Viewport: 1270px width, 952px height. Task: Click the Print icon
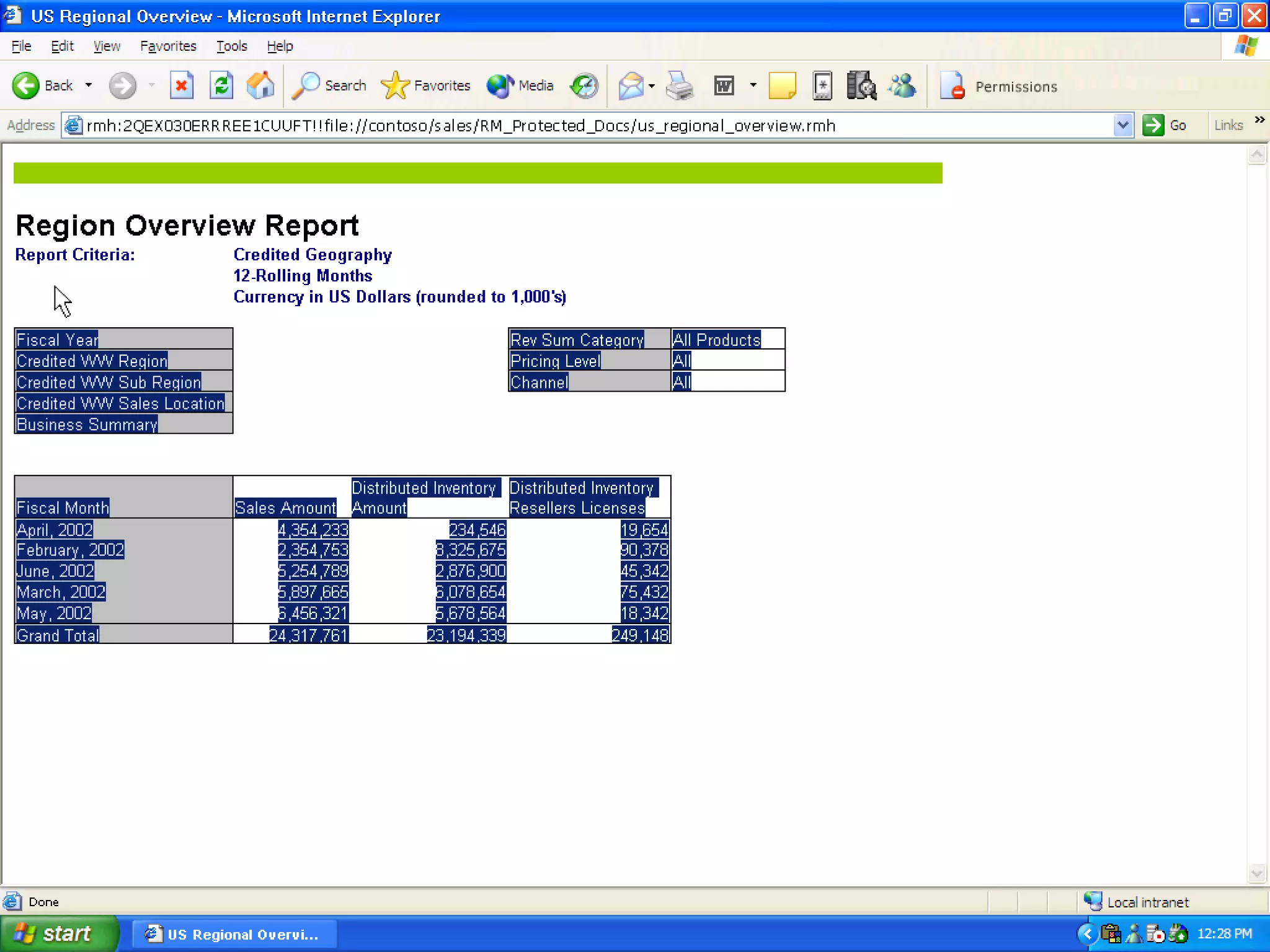[x=680, y=86]
